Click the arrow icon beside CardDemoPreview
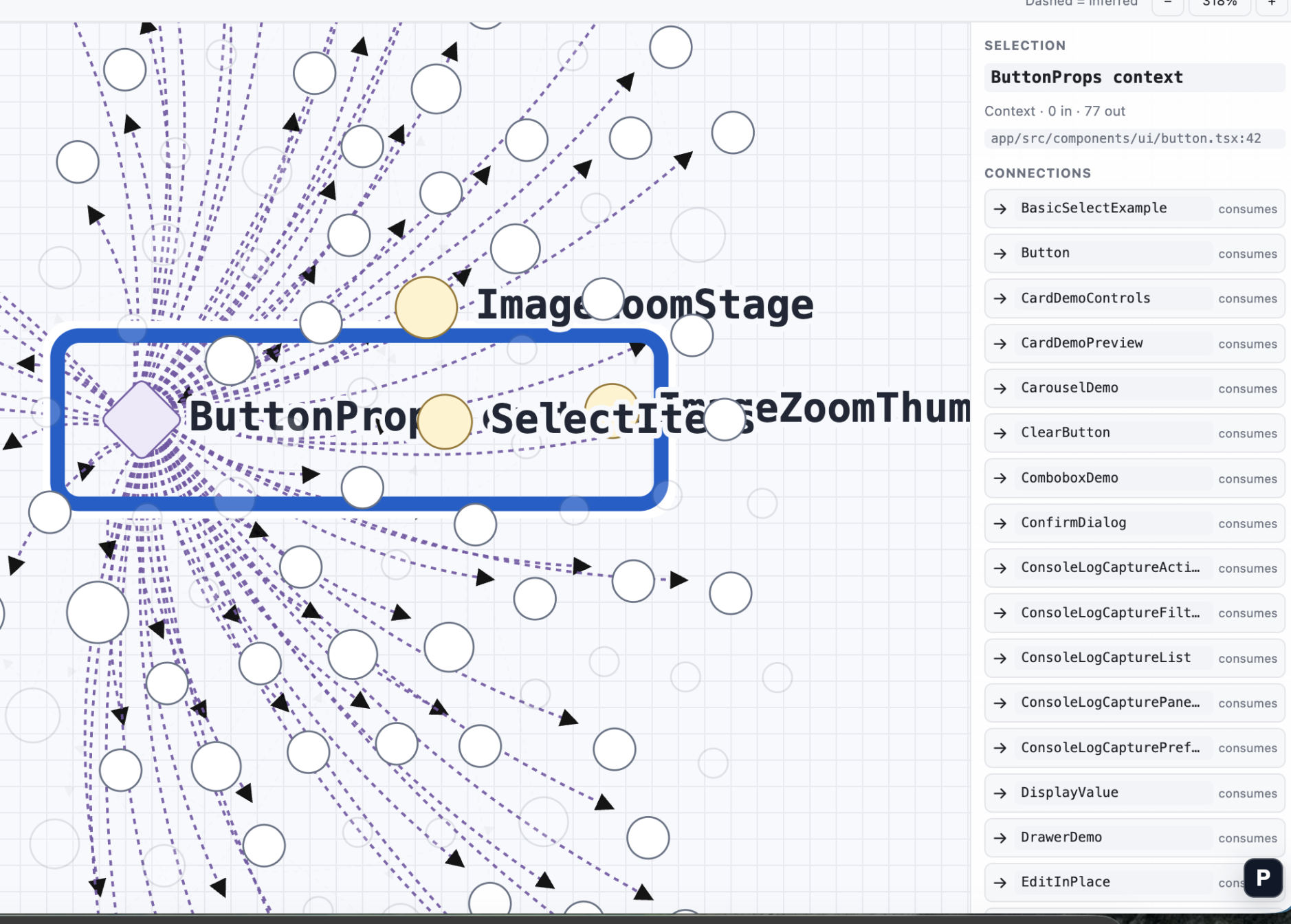Viewport: 1291px width, 924px height. click(1000, 344)
